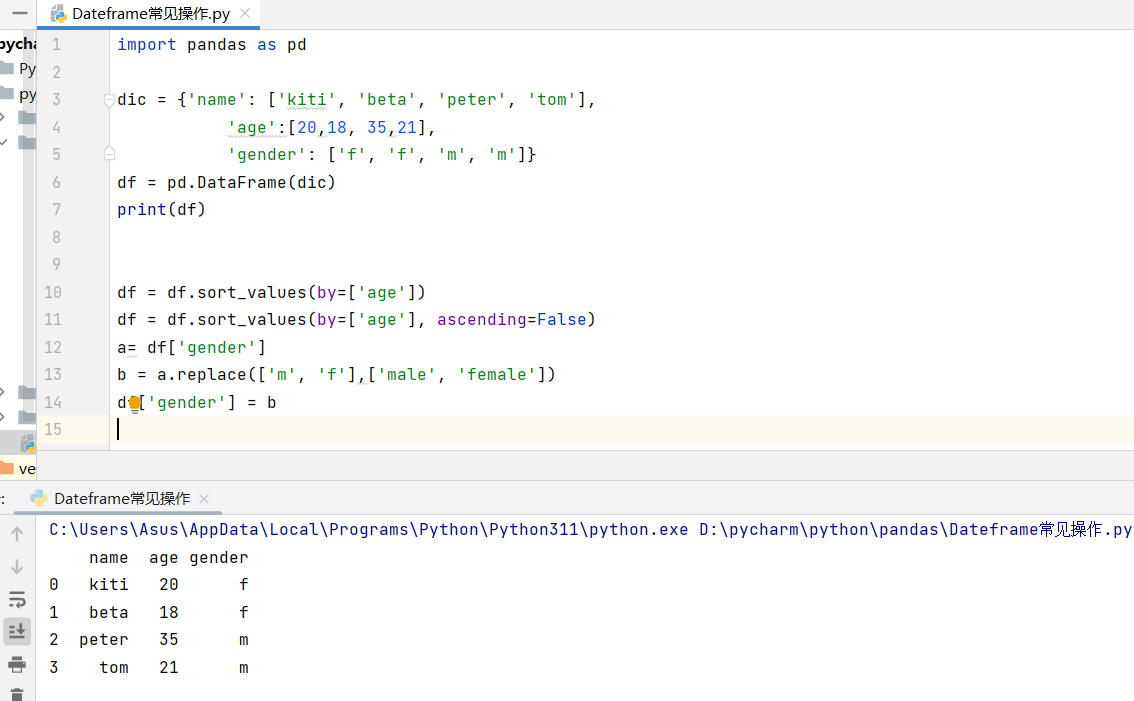Collapse code block at line 3
This screenshot has height=701, width=1134.
pyautogui.click(x=110, y=100)
